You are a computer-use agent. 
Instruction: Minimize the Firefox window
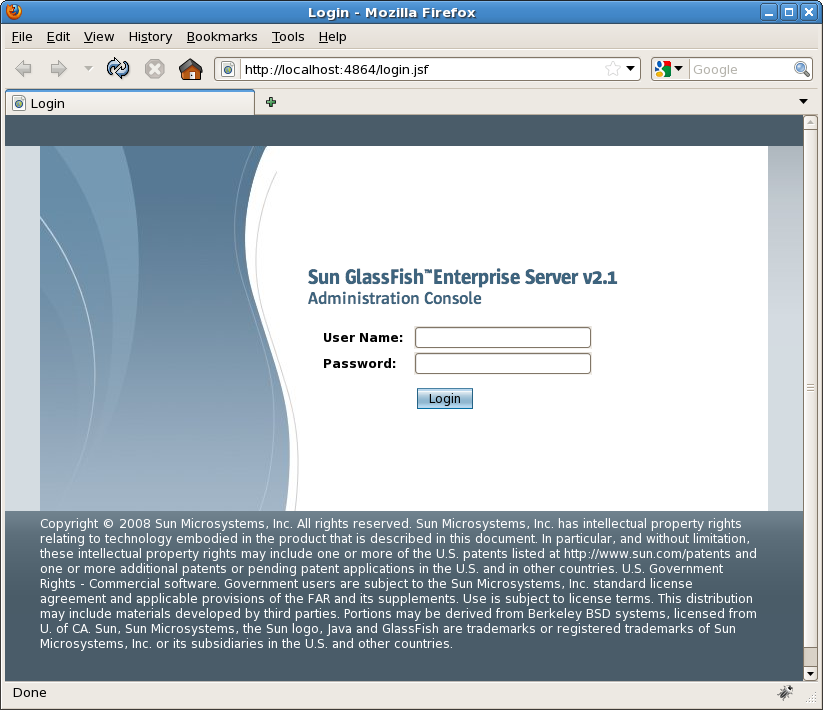(769, 12)
